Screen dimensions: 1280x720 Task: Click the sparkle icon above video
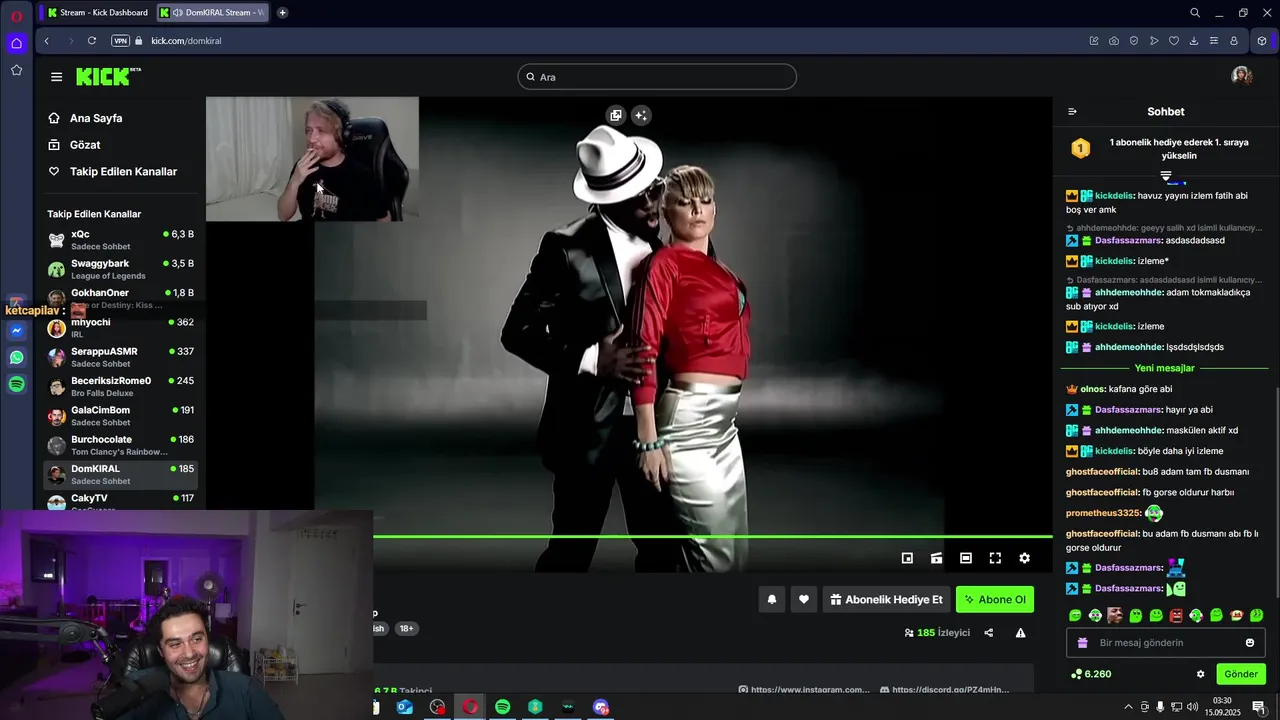[641, 115]
